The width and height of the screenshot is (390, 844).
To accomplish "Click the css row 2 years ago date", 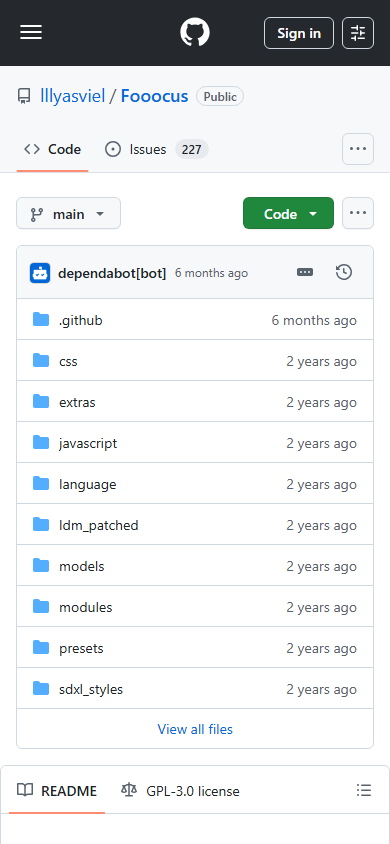I will coord(321,361).
